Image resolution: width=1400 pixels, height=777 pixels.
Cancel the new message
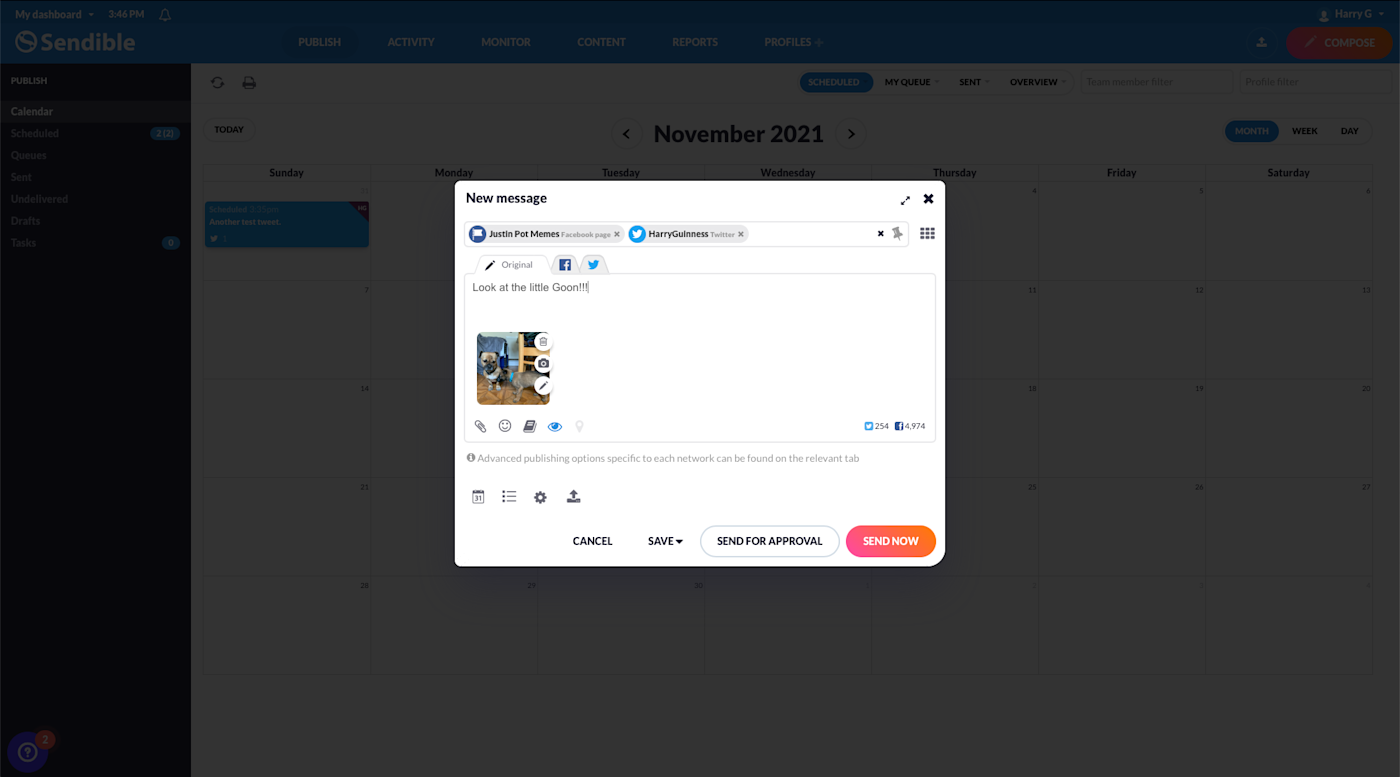[592, 541]
